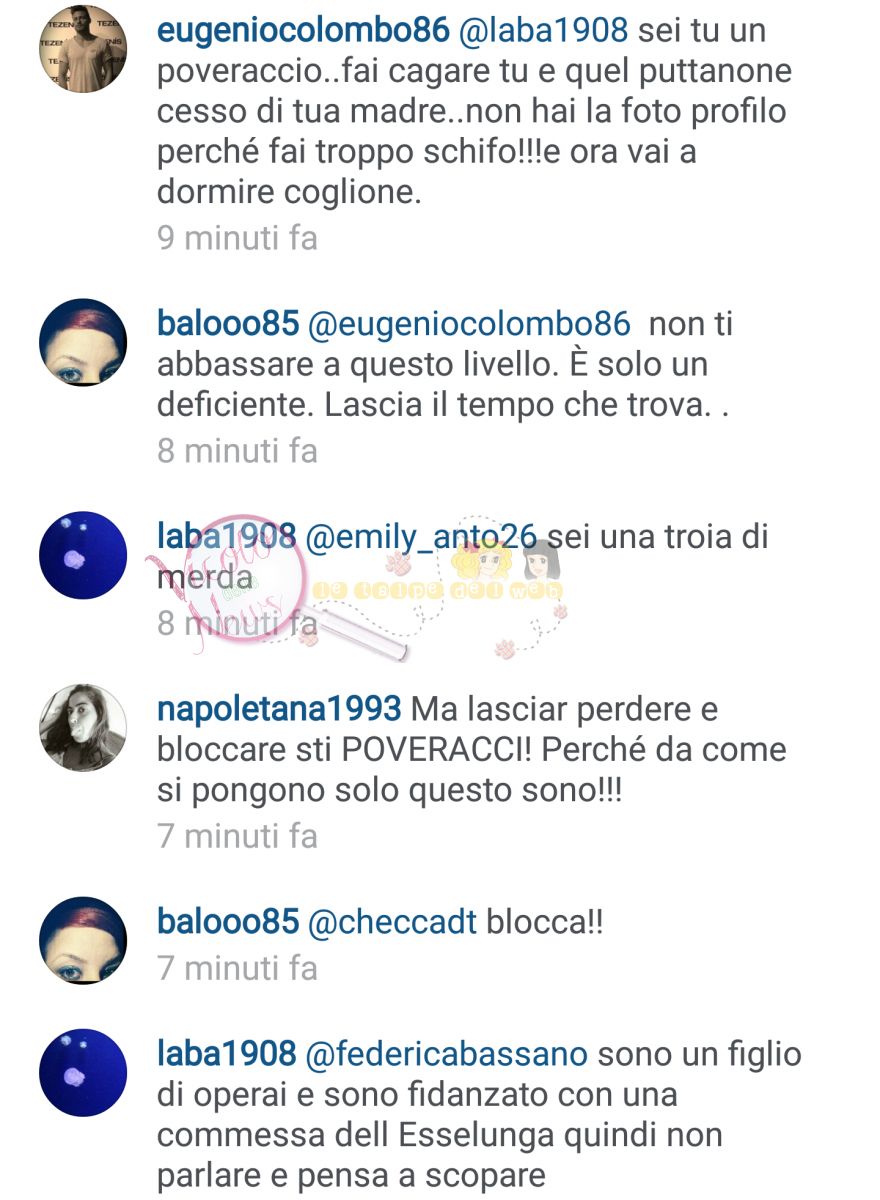The width and height of the screenshot is (880, 1200).
Task: Tap balooo85's avatar on the 8-minute comment
Action: tap(83, 343)
